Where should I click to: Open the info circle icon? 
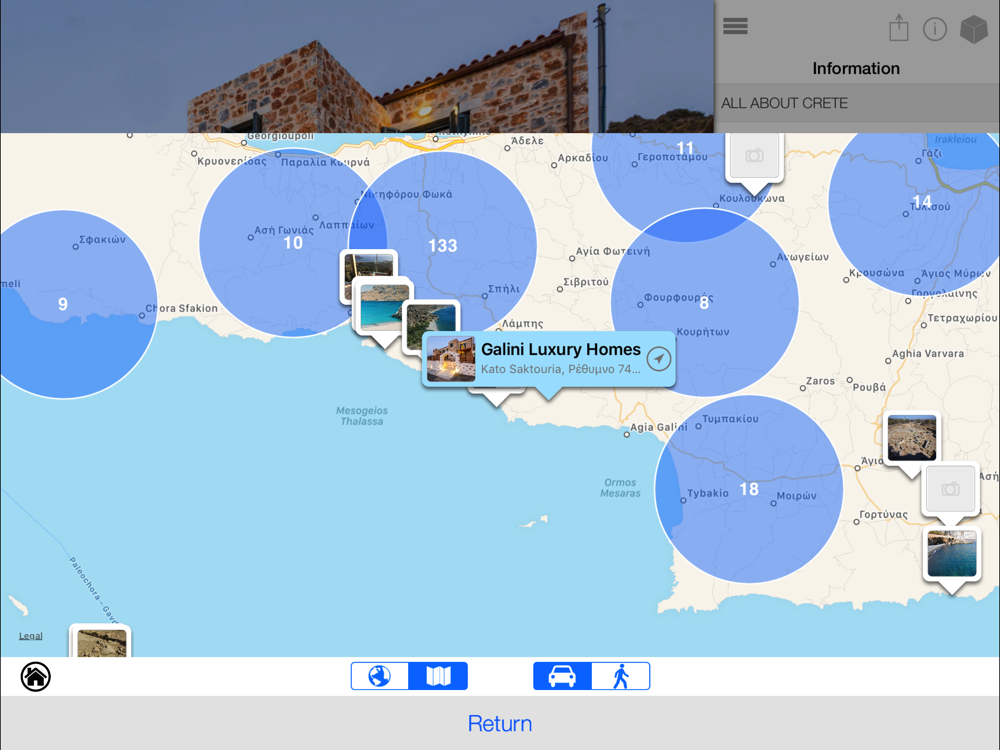[x=934, y=29]
